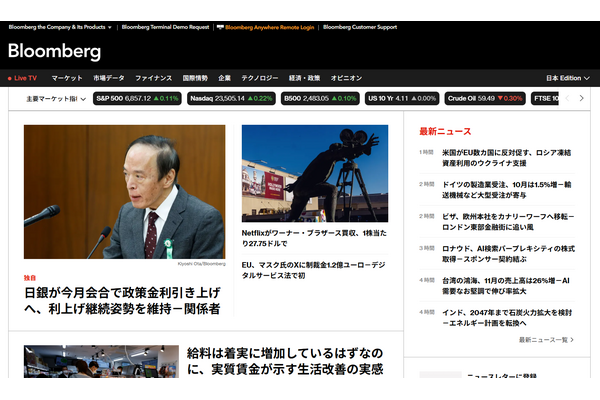Open 米国がEU数カ国に反対促す news item
The height and width of the screenshot is (400, 600).
507,158
